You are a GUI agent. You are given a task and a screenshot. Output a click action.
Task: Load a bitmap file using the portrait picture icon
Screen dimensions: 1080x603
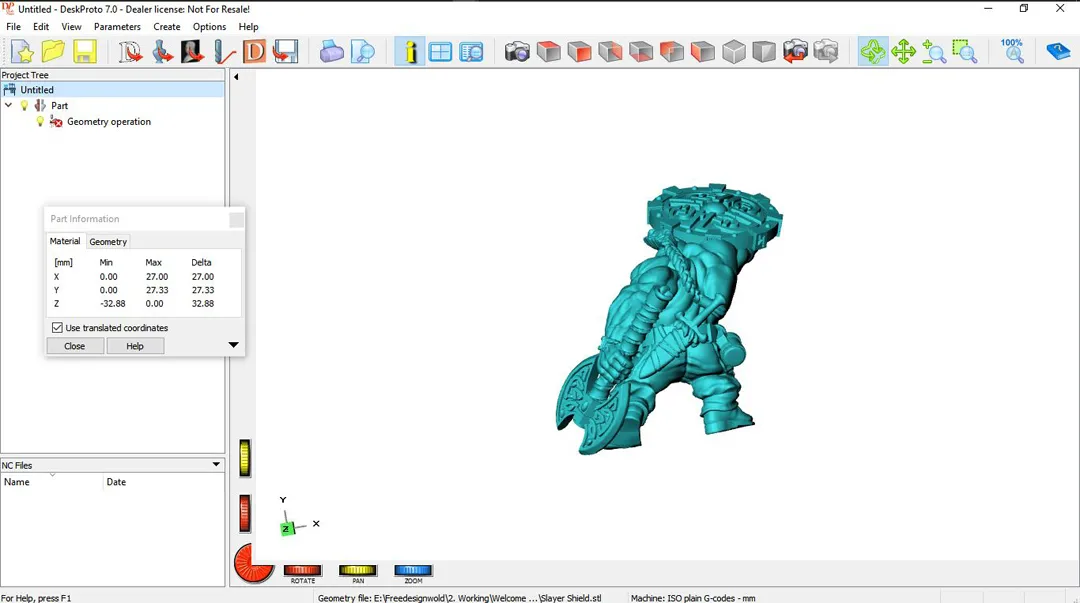coord(192,52)
